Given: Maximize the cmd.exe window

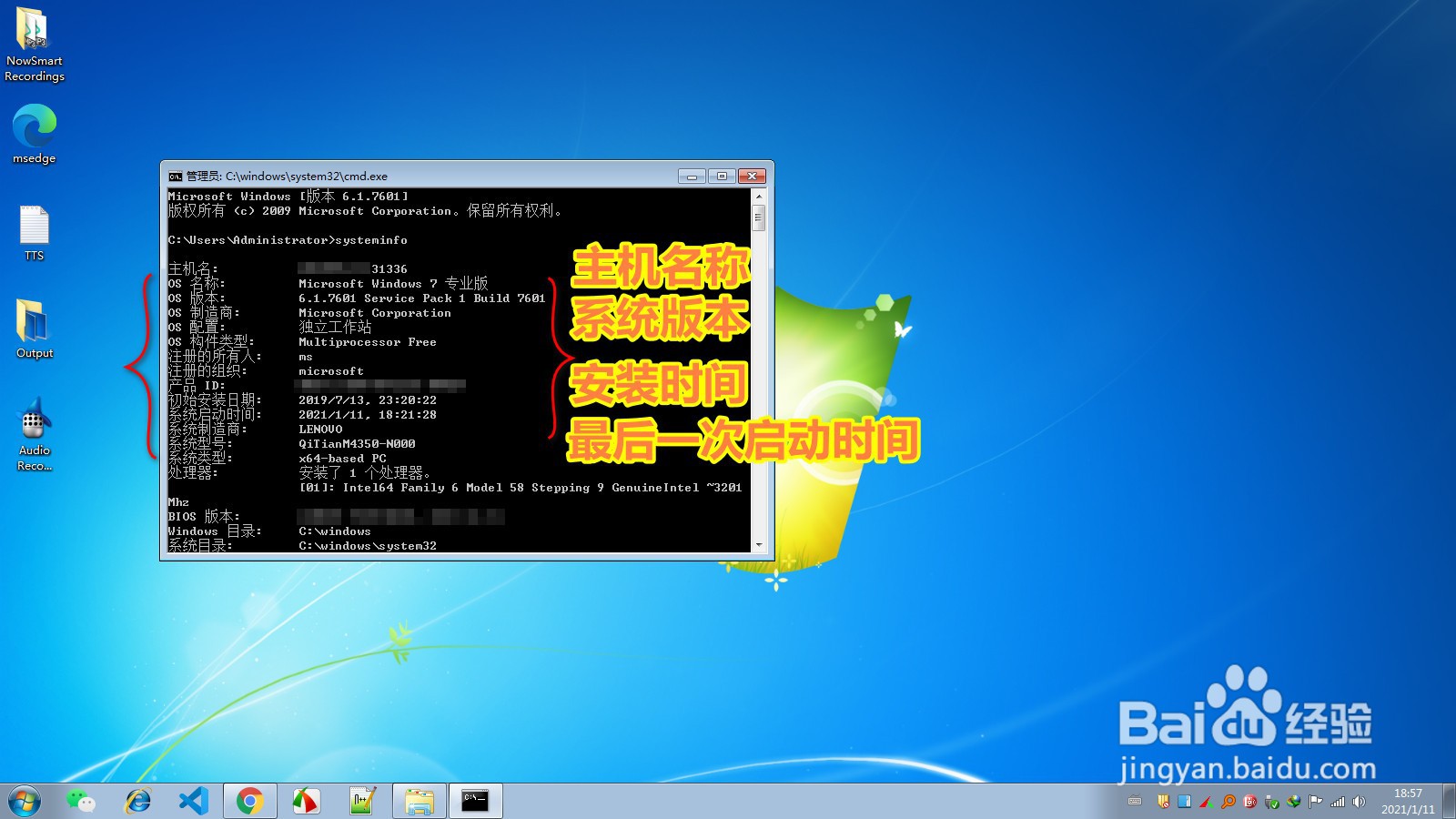Looking at the screenshot, I should (721, 176).
